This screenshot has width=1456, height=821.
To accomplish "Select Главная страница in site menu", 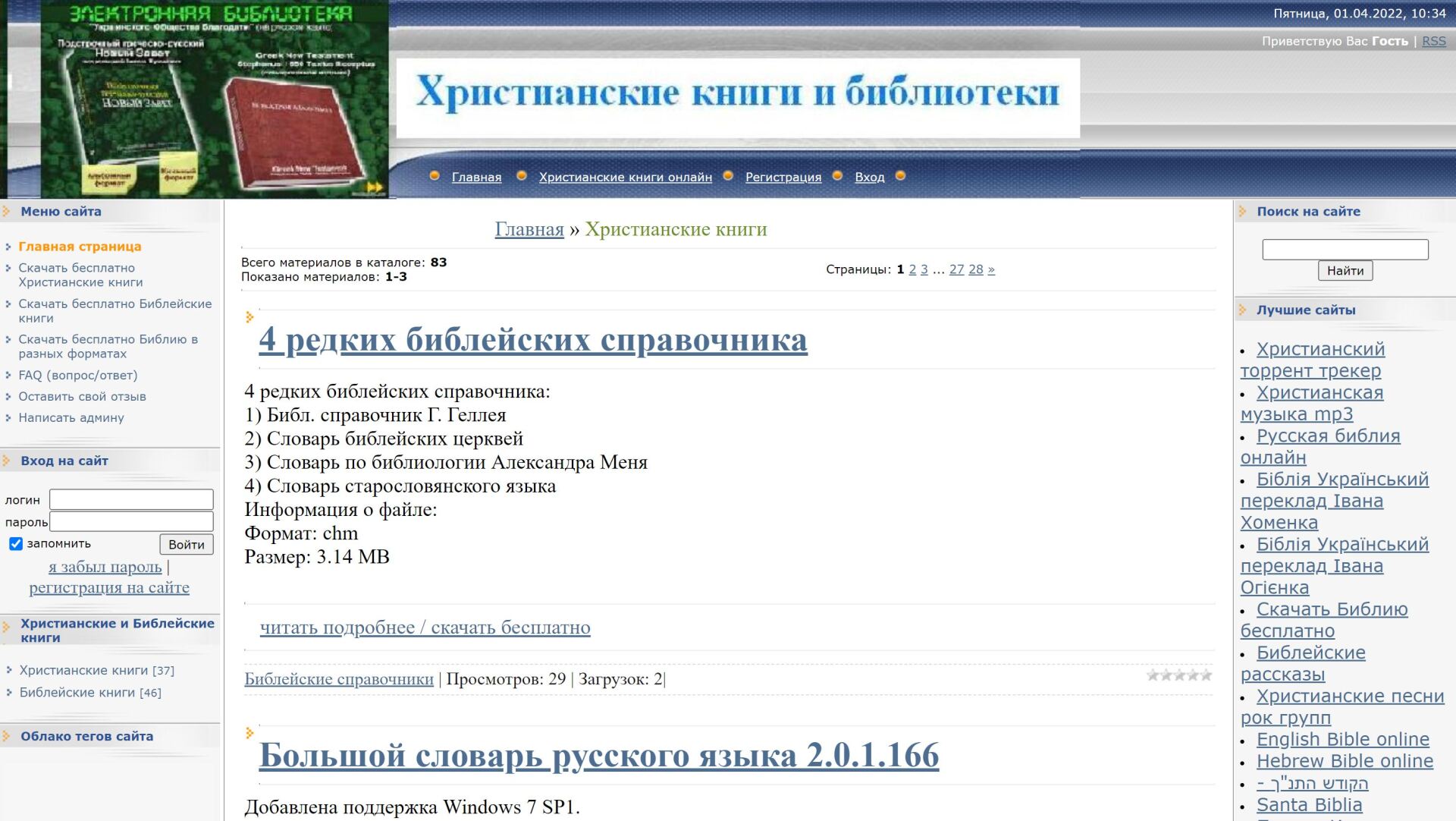I will point(80,247).
